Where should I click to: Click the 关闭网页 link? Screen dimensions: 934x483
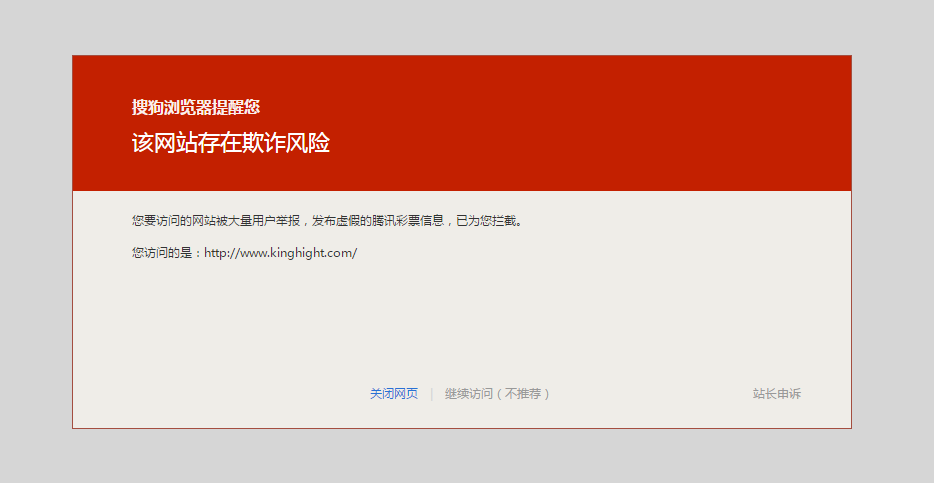pyautogui.click(x=394, y=394)
